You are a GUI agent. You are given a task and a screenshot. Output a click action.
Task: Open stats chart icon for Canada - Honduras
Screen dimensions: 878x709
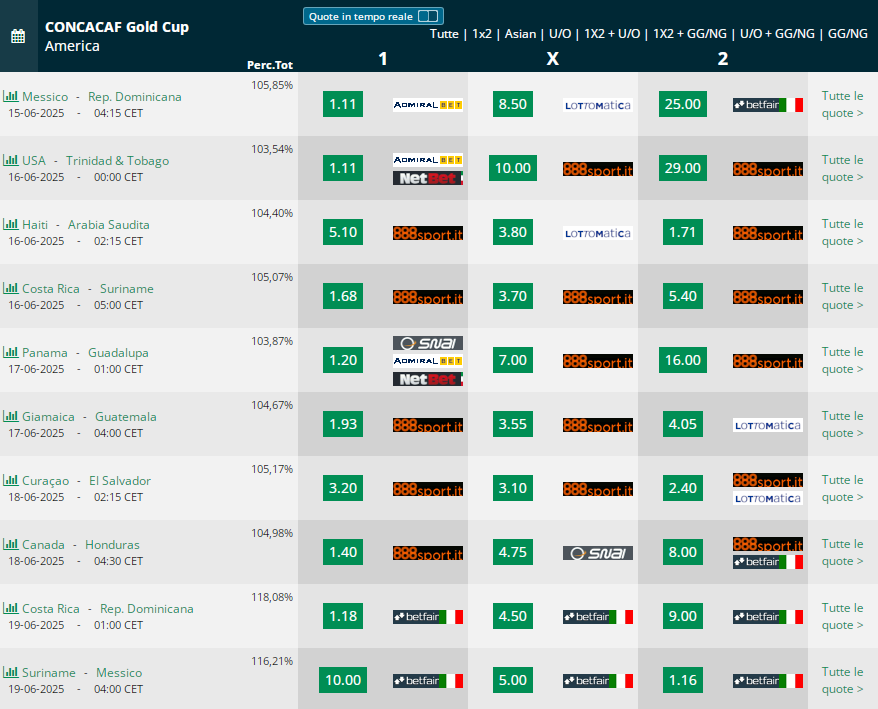(11, 544)
